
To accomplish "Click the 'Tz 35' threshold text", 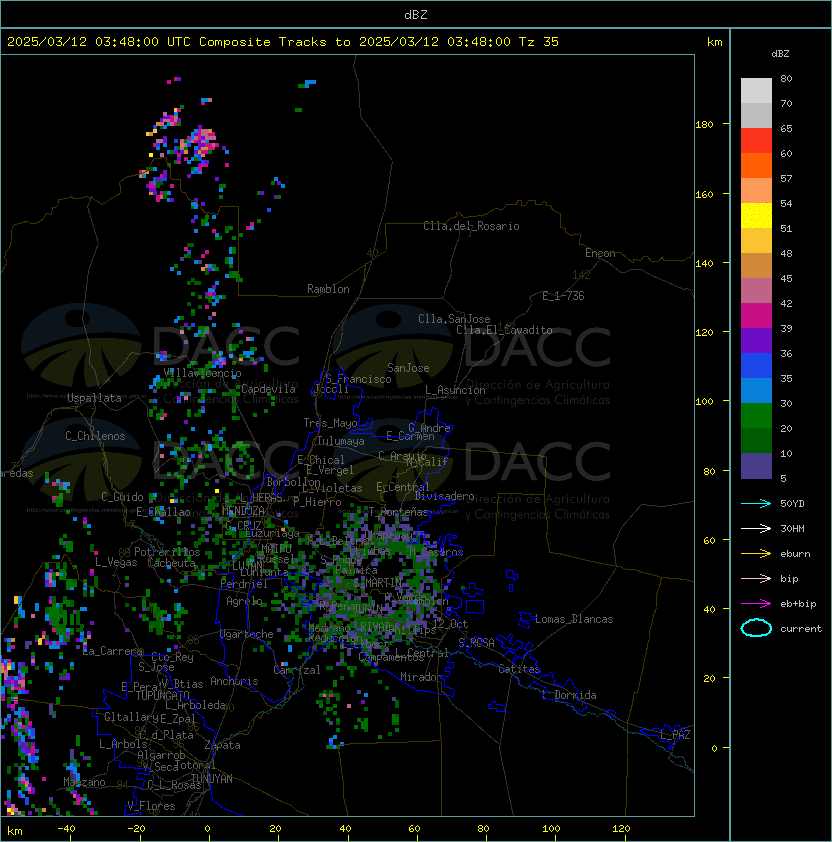I will pos(539,42).
